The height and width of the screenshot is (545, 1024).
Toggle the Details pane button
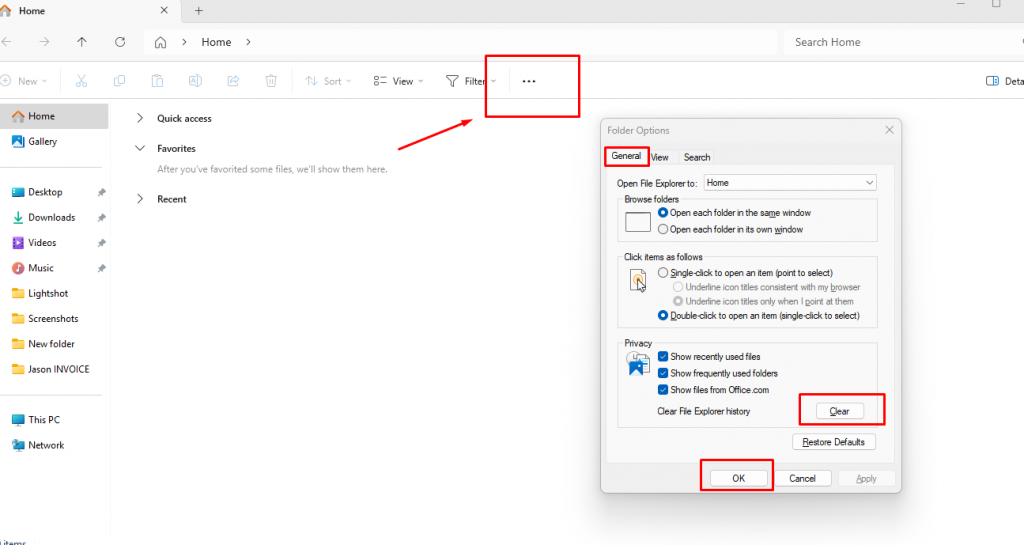point(1004,81)
